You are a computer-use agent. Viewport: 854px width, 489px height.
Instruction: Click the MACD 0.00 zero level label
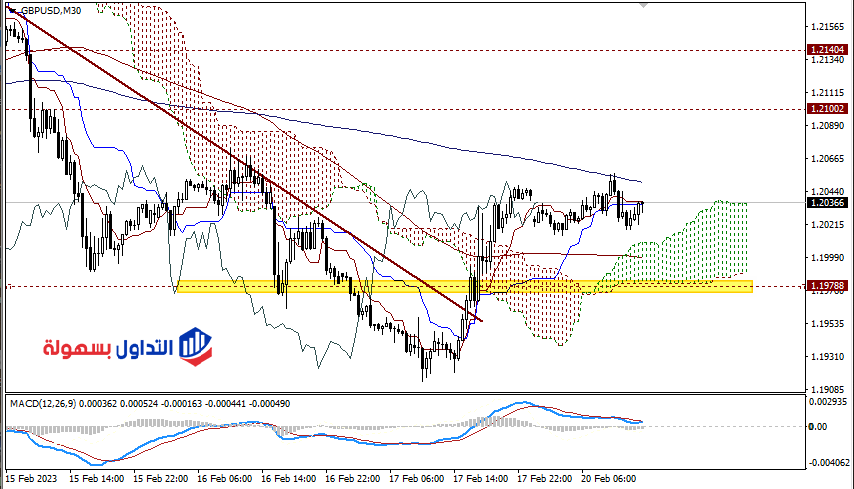820,427
